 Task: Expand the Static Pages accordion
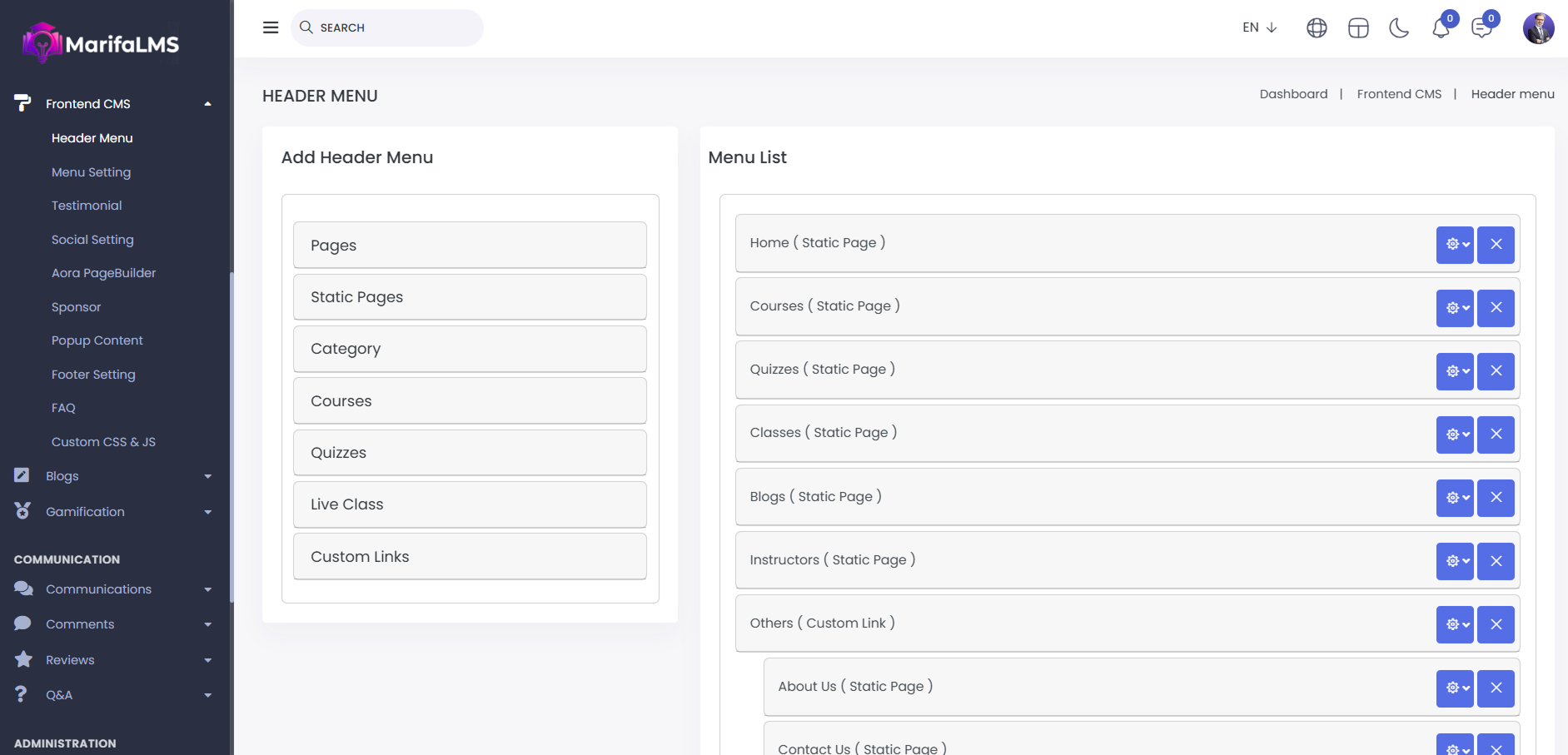click(x=470, y=297)
